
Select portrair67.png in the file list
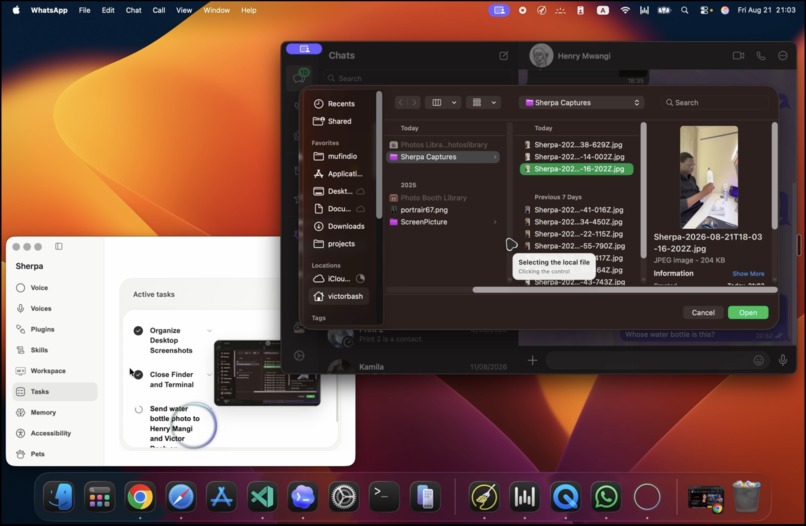point(443,210)
